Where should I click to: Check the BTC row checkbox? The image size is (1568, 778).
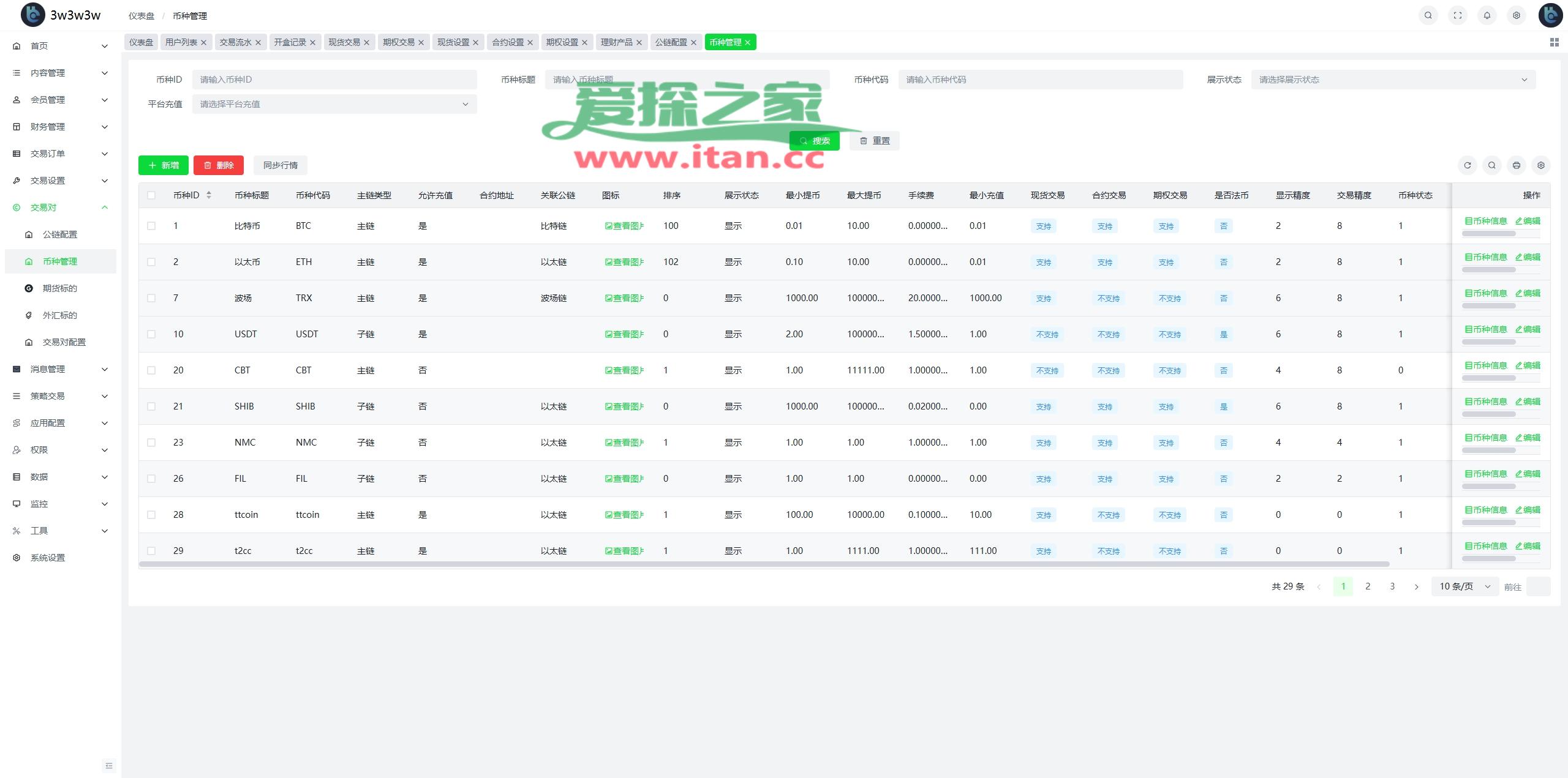pyautogui.click(x=151, y=226)
